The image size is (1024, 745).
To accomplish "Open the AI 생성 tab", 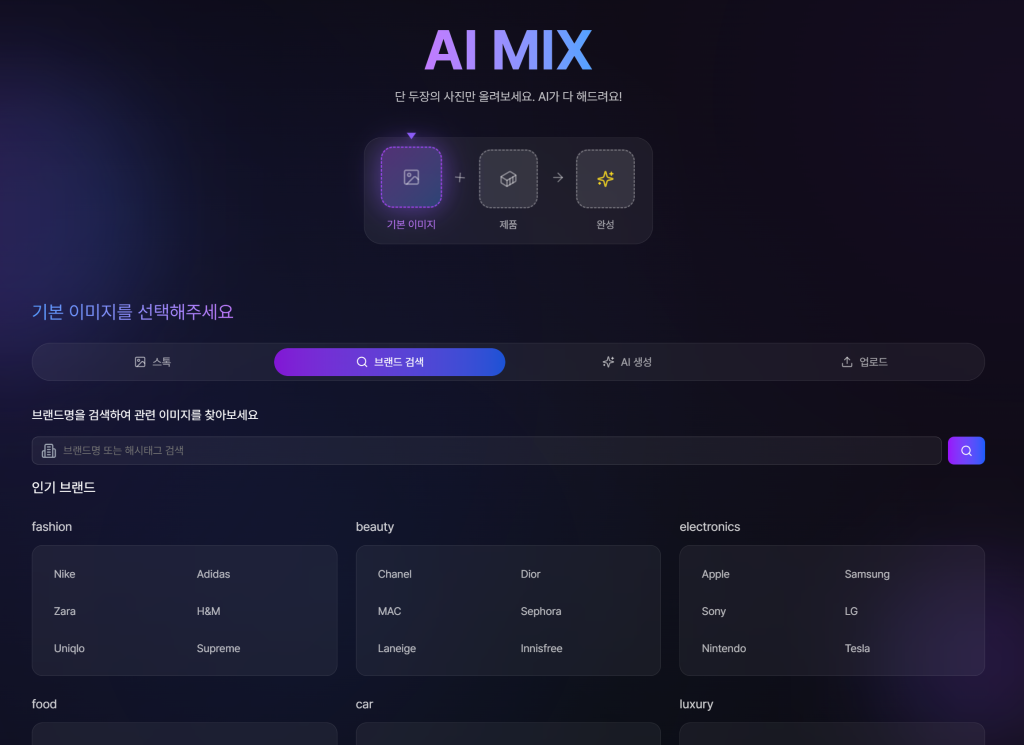I will [x=627, y=362].
